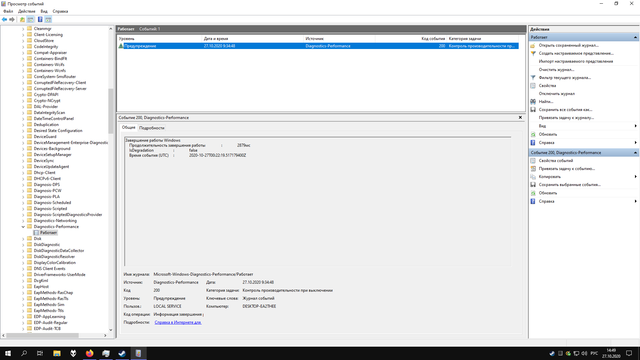Sort by the Источник column header
This screenshot has width=640, height=360.
click(339, 39)
